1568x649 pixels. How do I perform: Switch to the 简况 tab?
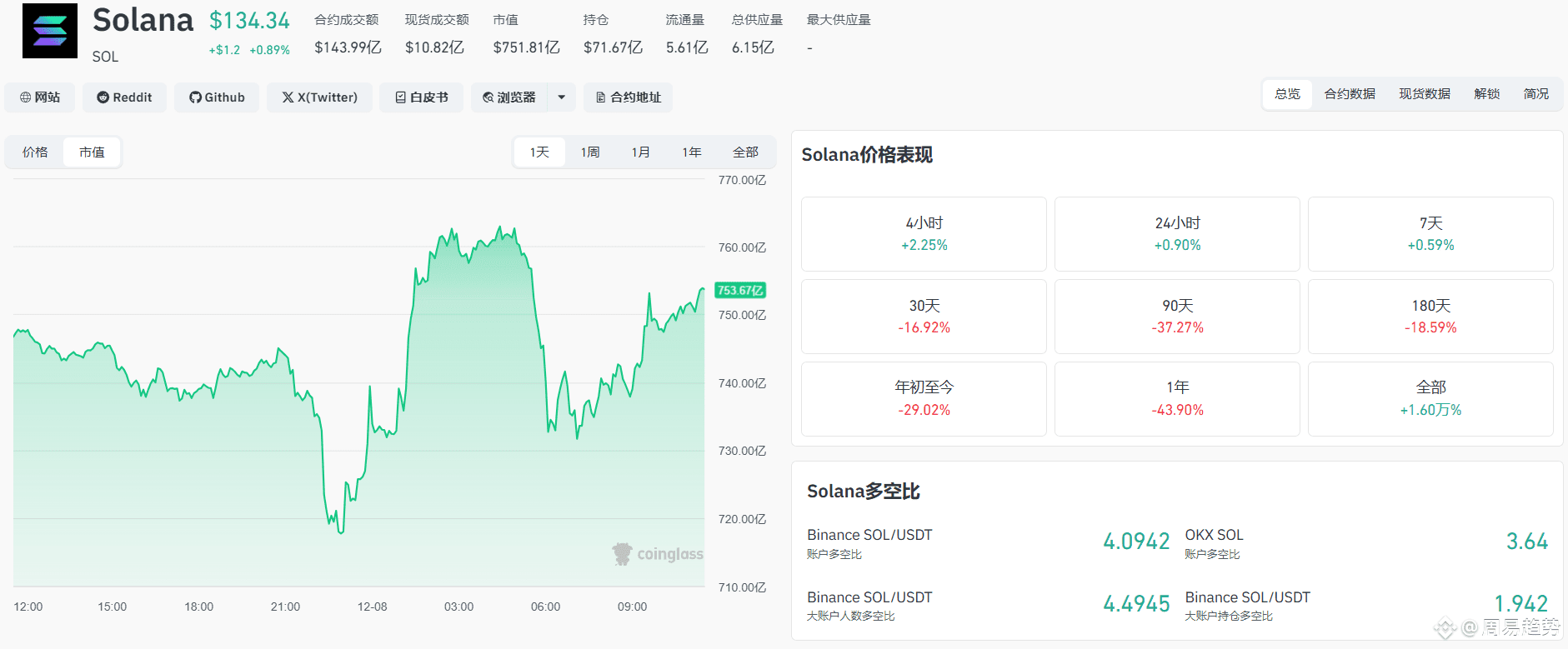(1536, 94)
